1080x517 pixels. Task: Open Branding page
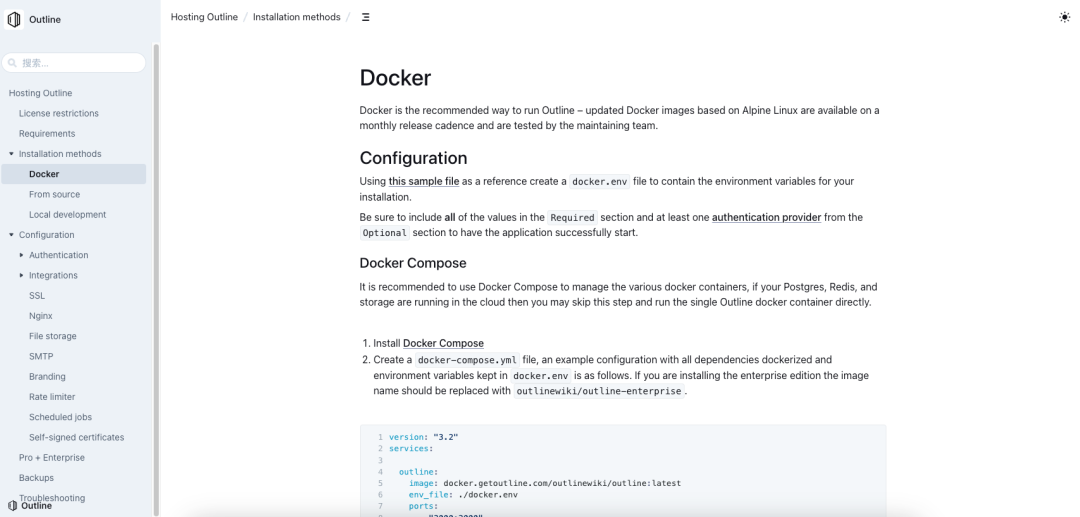tap(47, 377)
